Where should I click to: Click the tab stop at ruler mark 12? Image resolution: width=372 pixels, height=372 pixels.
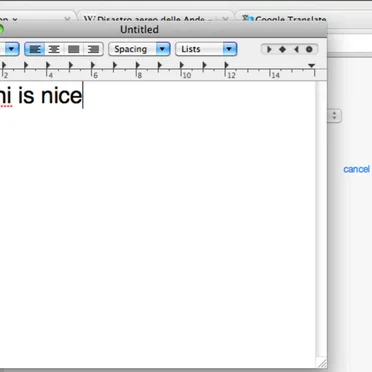(x=226, y=66)
